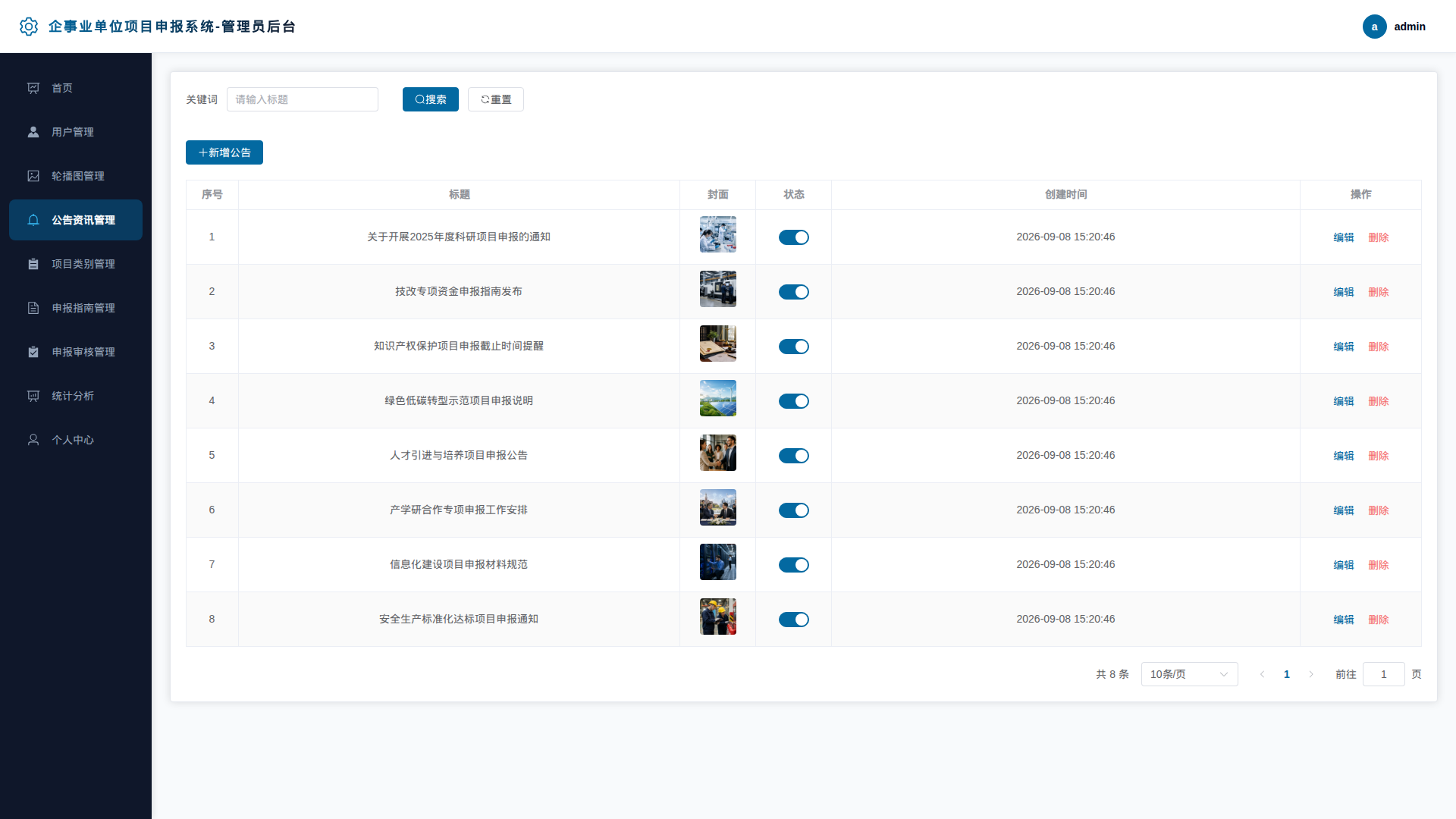
Task: Select 公告资讯管理 menu item
Action: click(x=76, y=220)
